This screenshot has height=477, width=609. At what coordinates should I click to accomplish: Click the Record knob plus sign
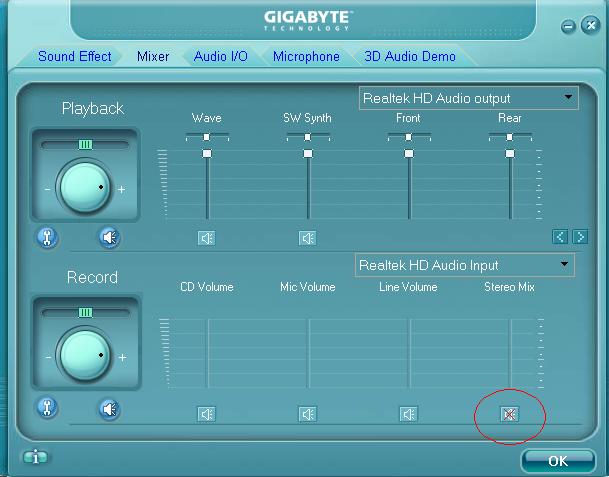coord(123,357)
